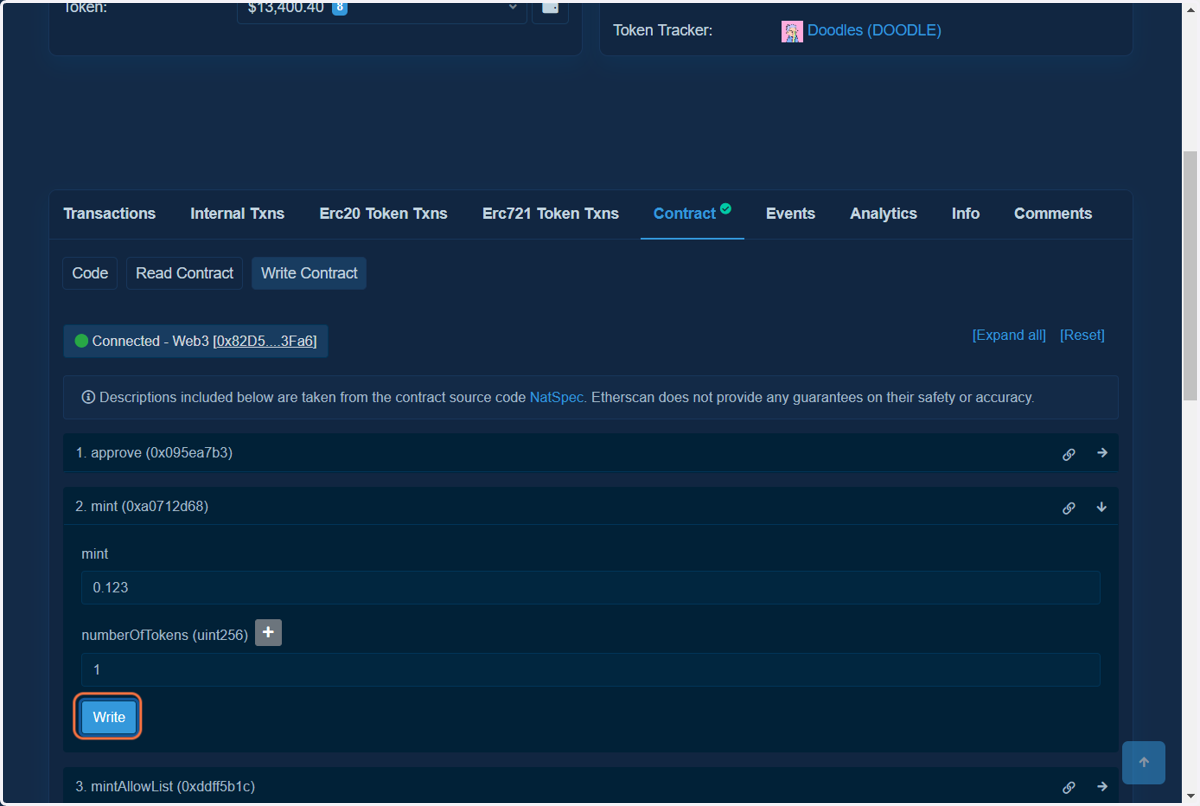Click the back-to-top arrow button
Viewport: 1200px width, 806px height.
point(1144,762)
